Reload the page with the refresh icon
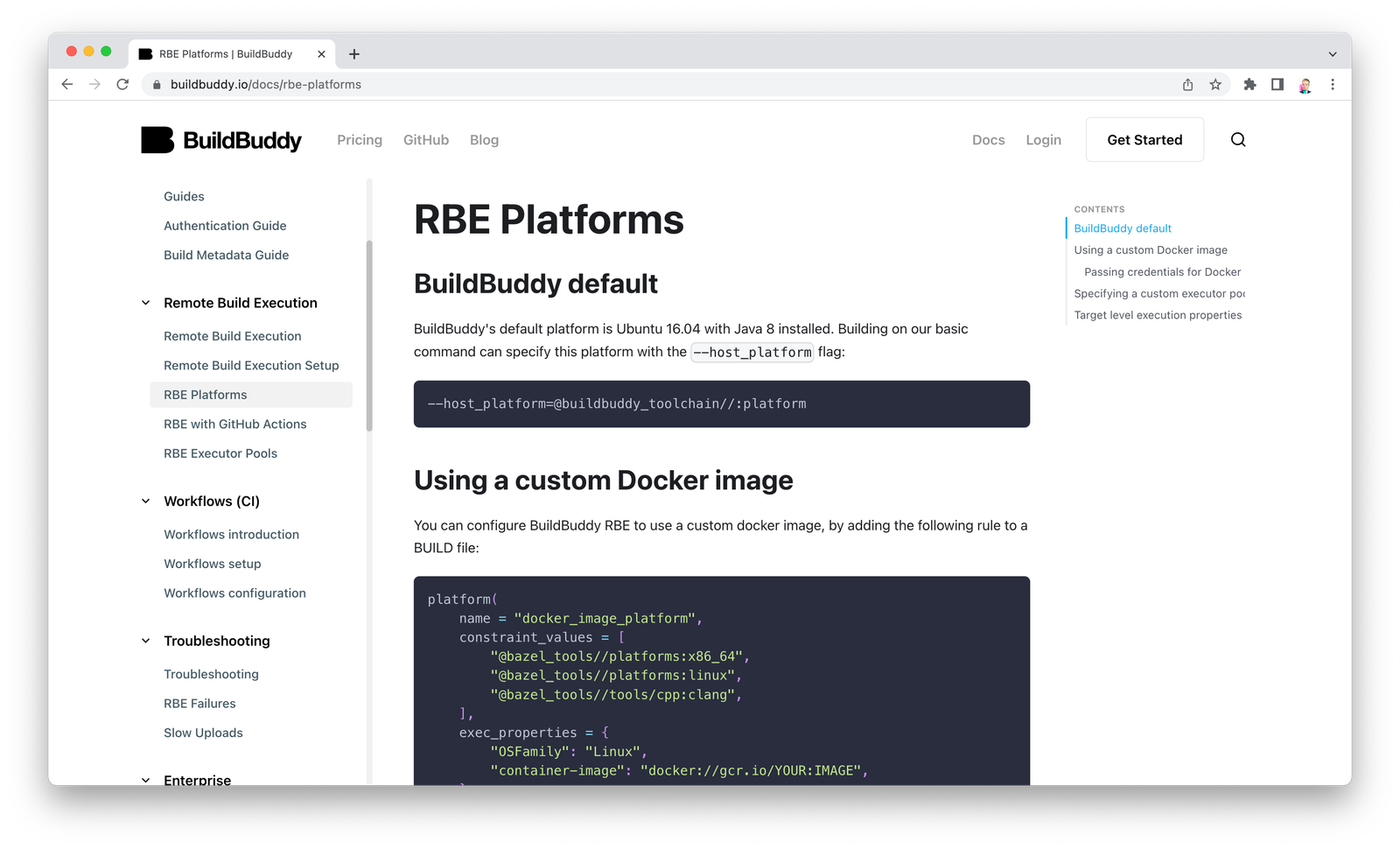1400x849 pixels. [x=122, y=85]
